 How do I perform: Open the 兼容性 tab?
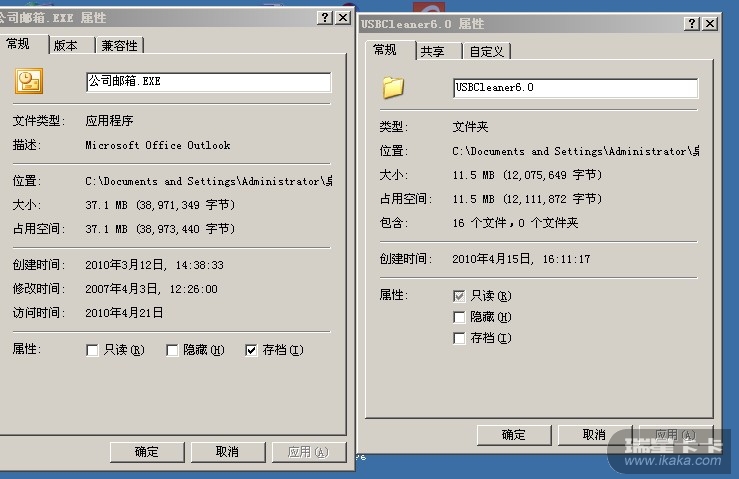tap(120, 45)
